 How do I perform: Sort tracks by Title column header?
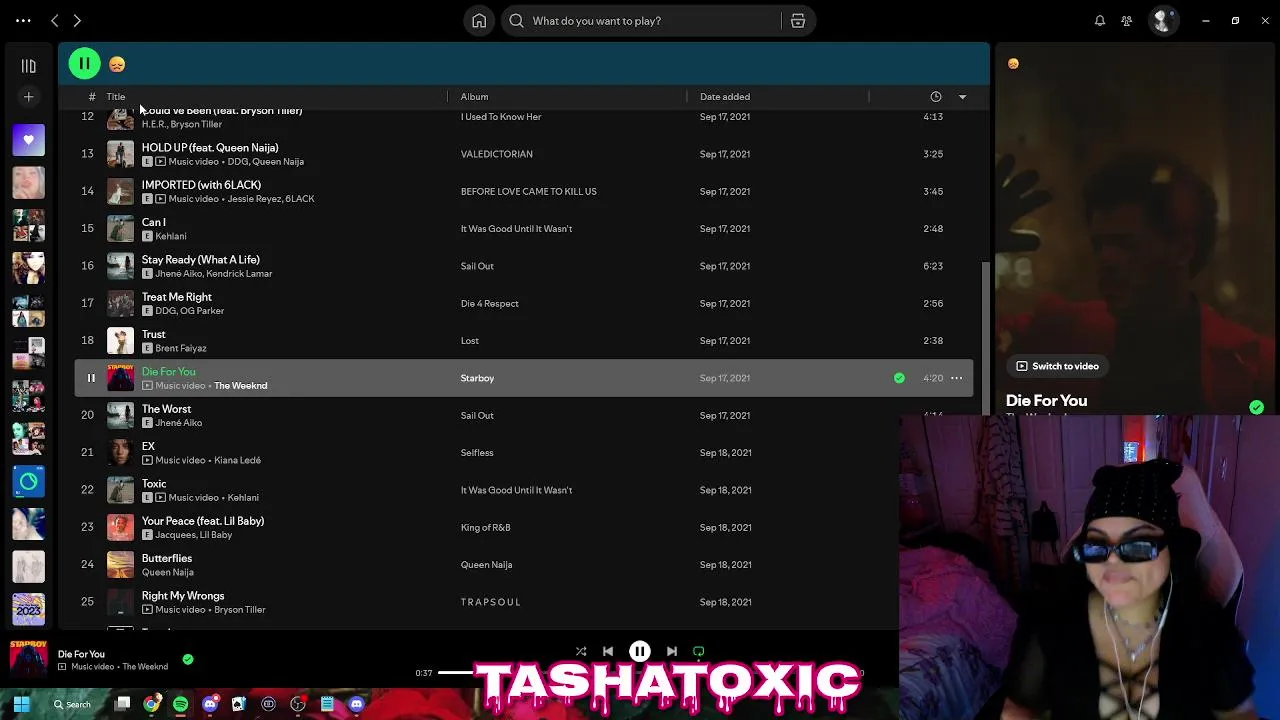pos(116,97)
